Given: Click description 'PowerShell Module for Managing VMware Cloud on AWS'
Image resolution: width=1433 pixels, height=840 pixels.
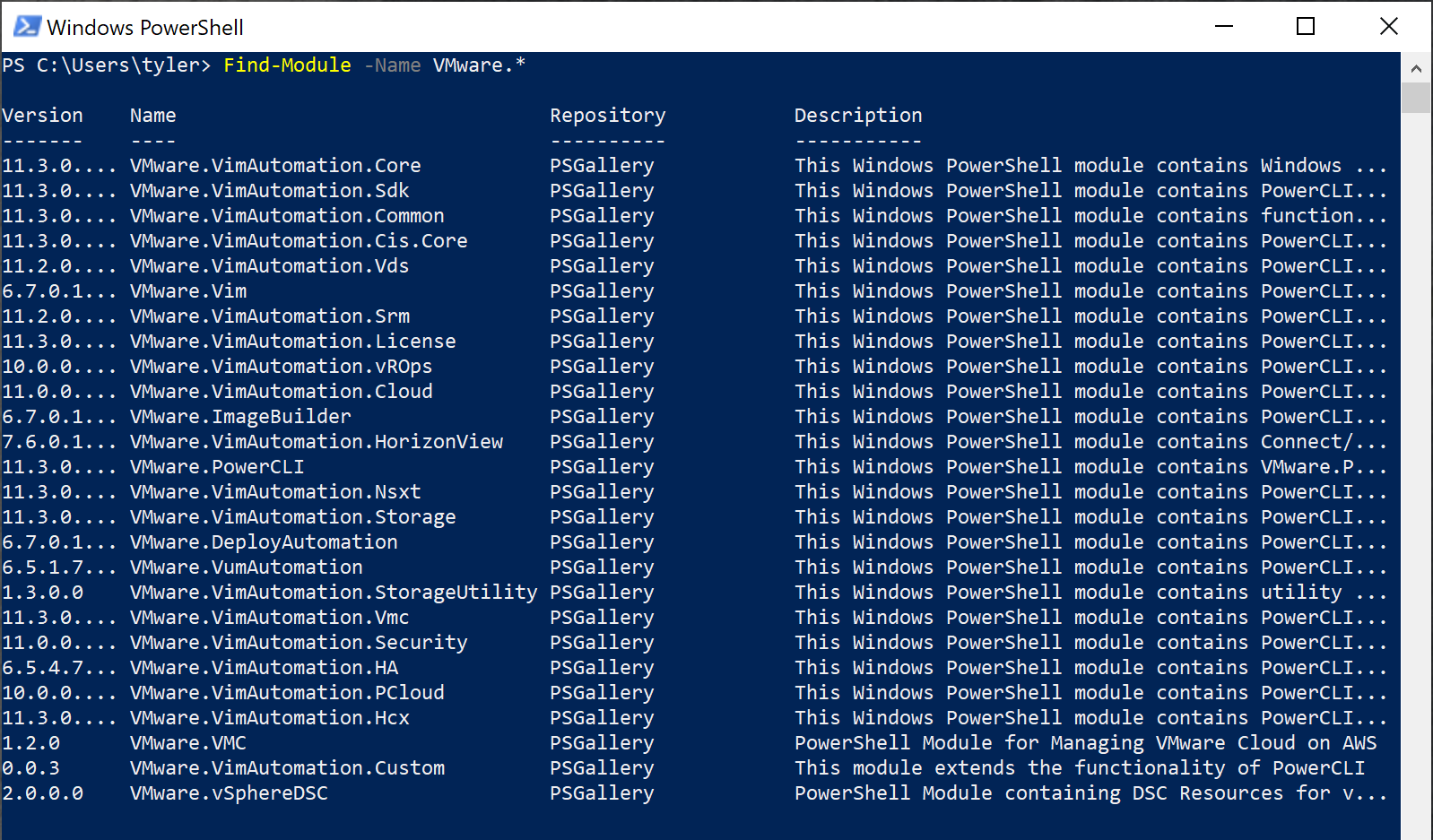Looking at the screenshot, I should (x=1085, y=743).
